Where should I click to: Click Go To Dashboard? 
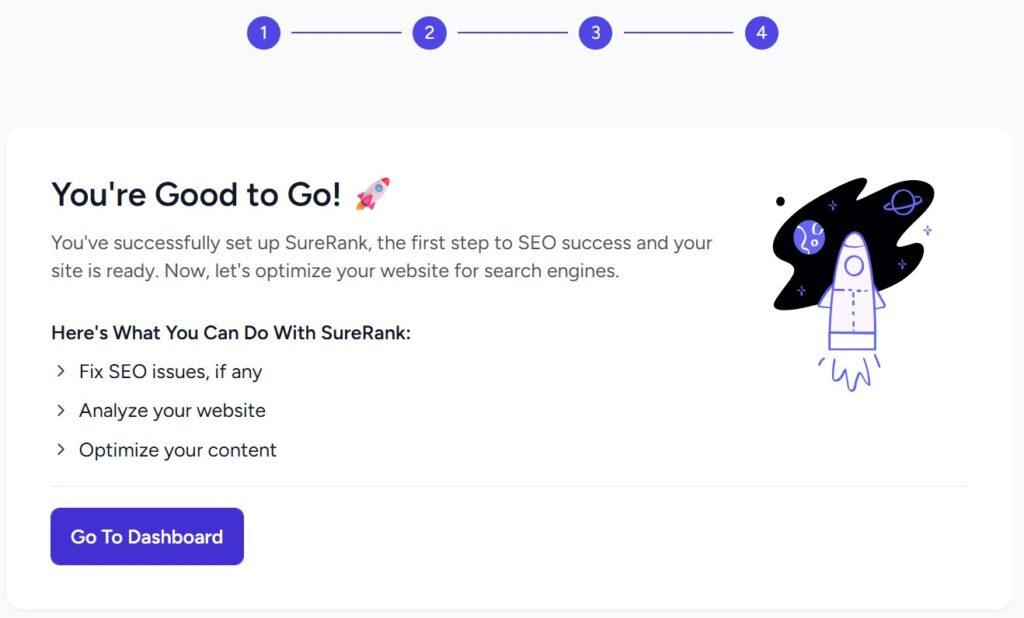[x=146, y=536]
